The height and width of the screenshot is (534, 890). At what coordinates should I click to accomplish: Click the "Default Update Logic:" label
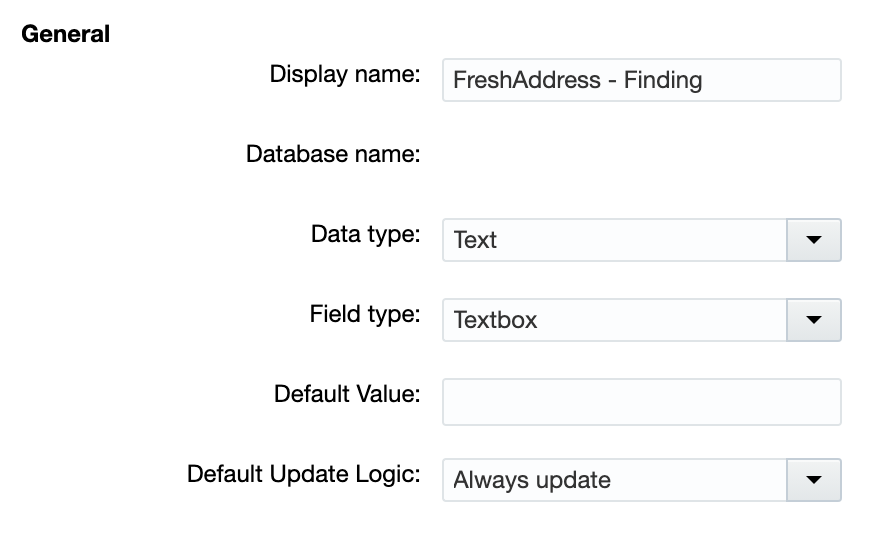tap(304, 474)
